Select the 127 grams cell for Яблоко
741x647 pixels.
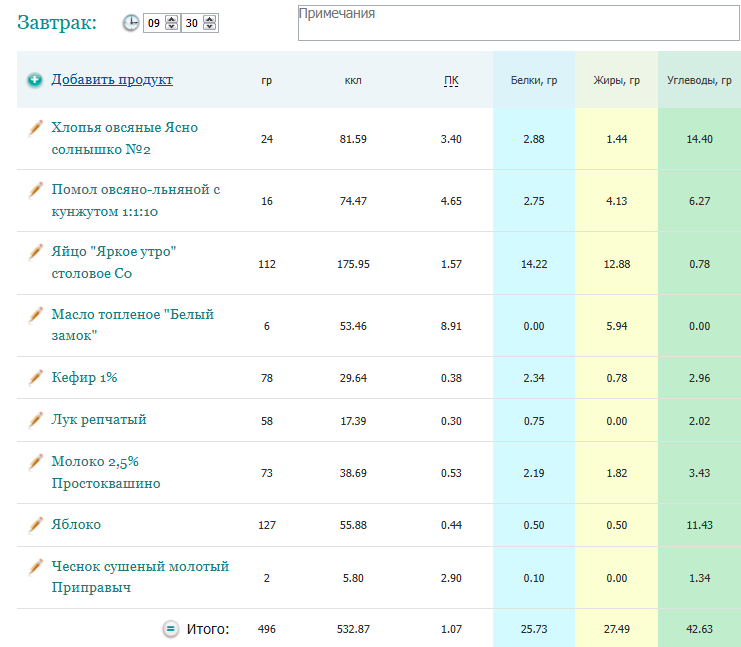267,525
